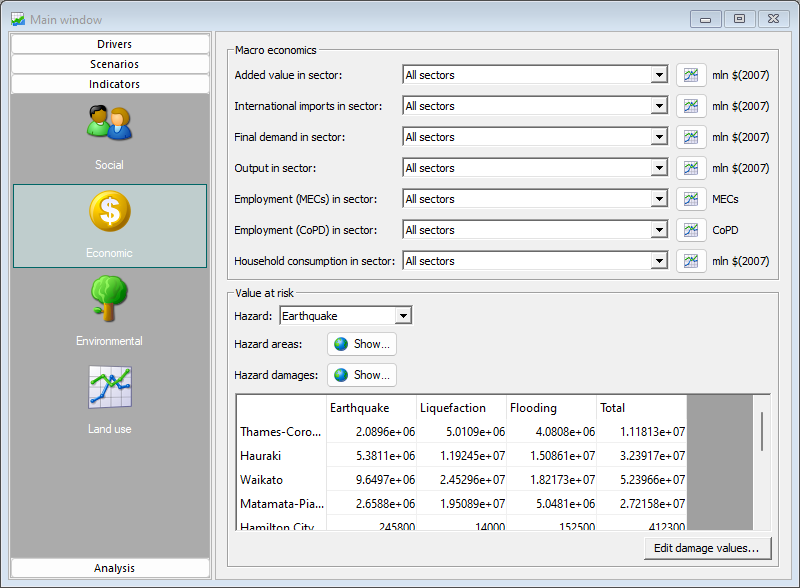
Task: Select the Hauraki row label
Action: pos(281,456)
